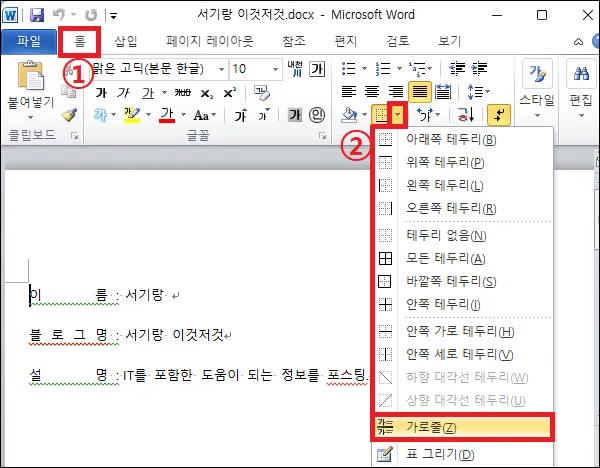Switch to the 삽입 tab
This screenshot has height=468, width=600.
(x=126, y=41)
